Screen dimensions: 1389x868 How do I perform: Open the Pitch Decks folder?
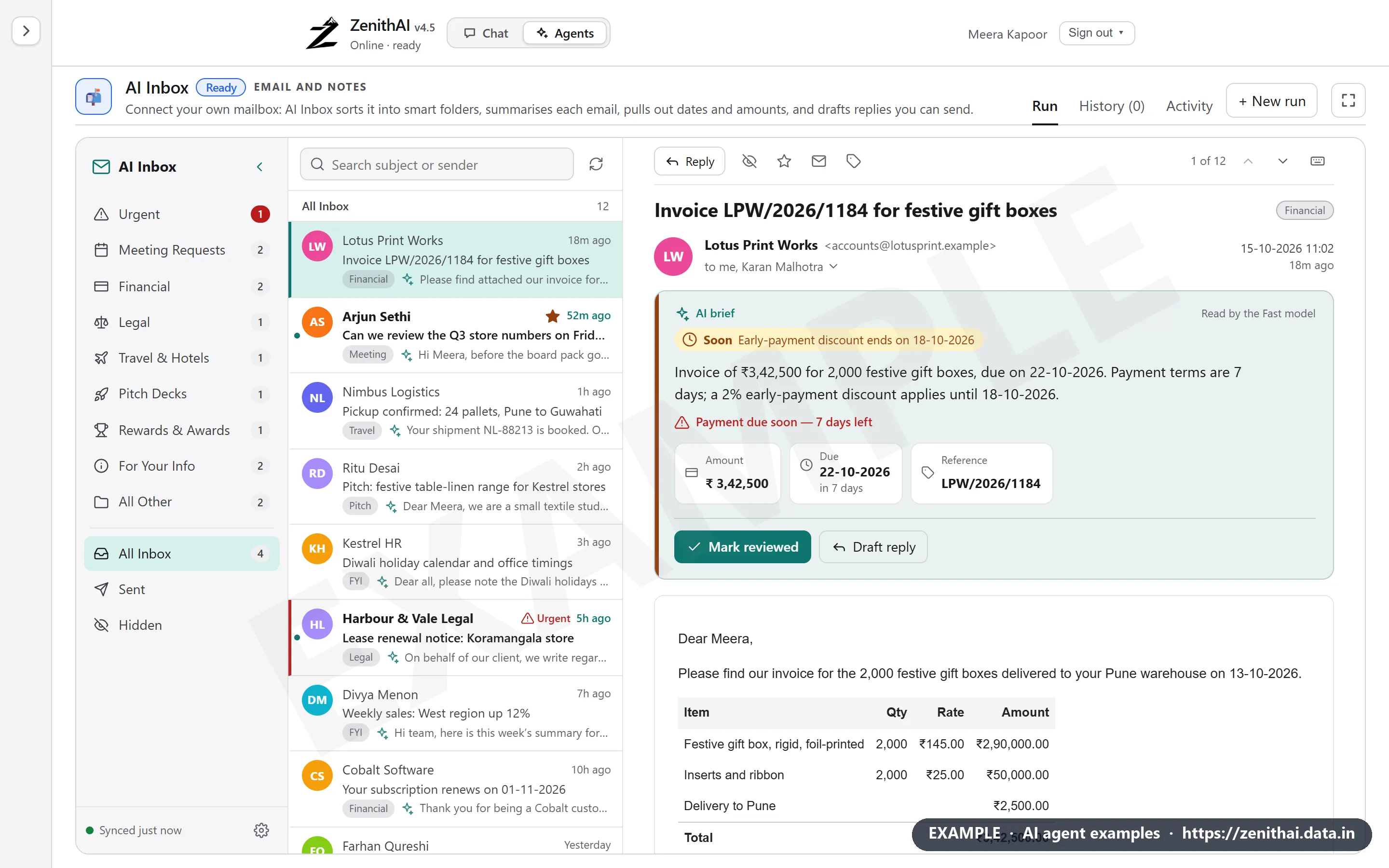[182, 394]
